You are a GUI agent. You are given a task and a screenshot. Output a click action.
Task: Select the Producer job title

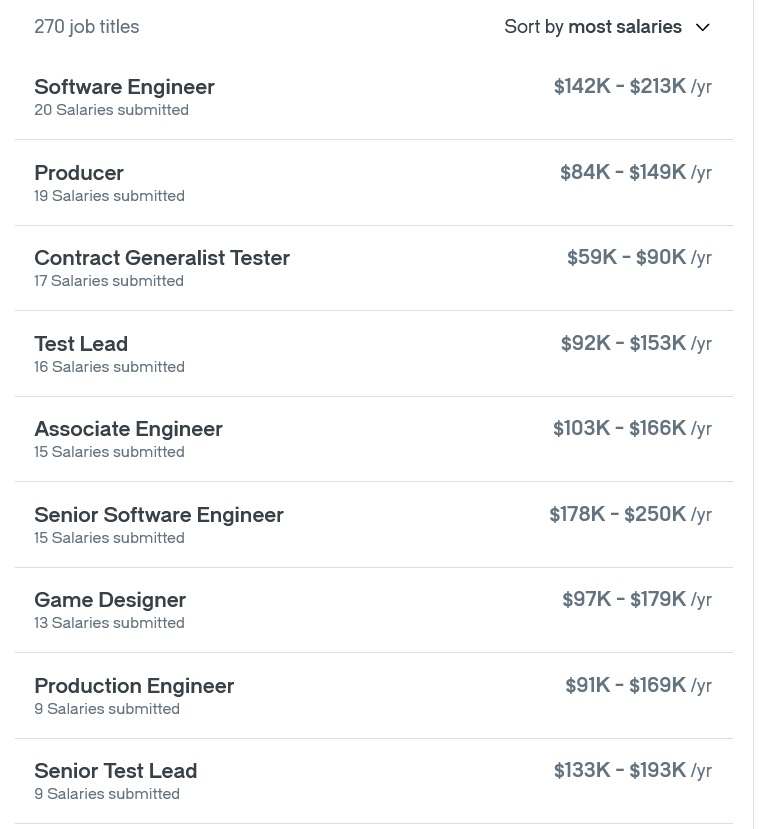79,173
